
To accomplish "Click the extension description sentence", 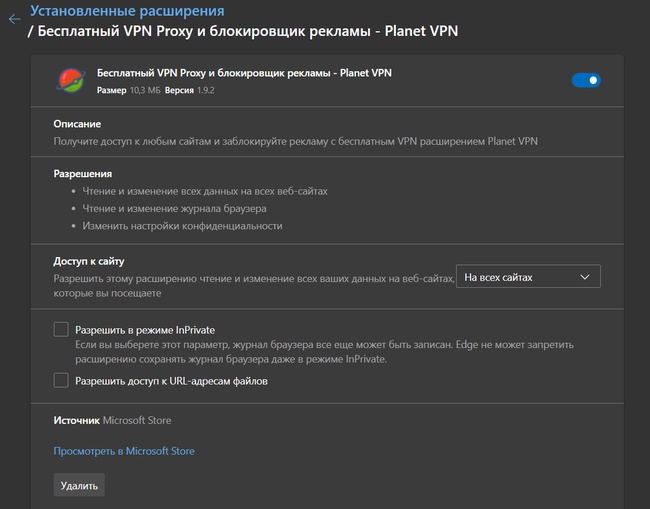I will pyautogui.click(x=296, y=141).
